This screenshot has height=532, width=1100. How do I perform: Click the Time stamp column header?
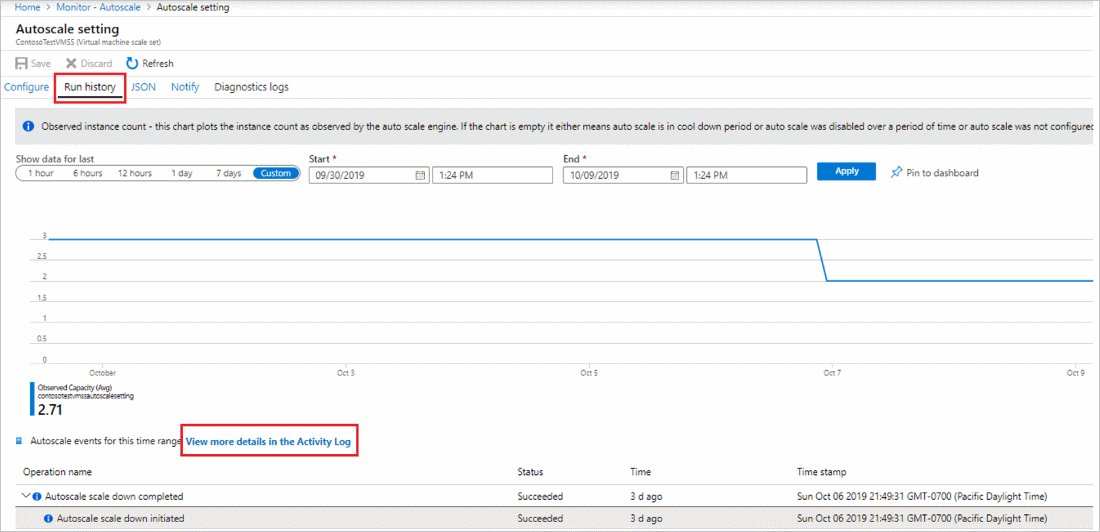pos(821,472)
